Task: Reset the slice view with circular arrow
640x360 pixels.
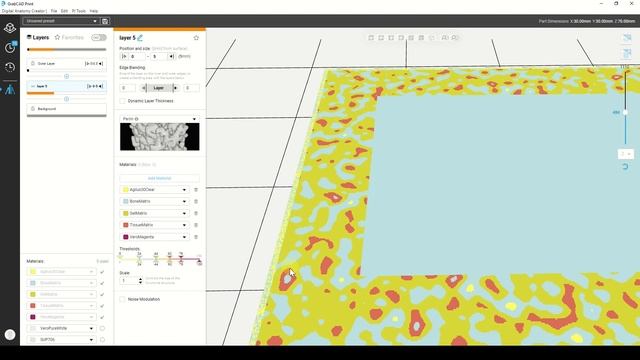Action: 625,167
